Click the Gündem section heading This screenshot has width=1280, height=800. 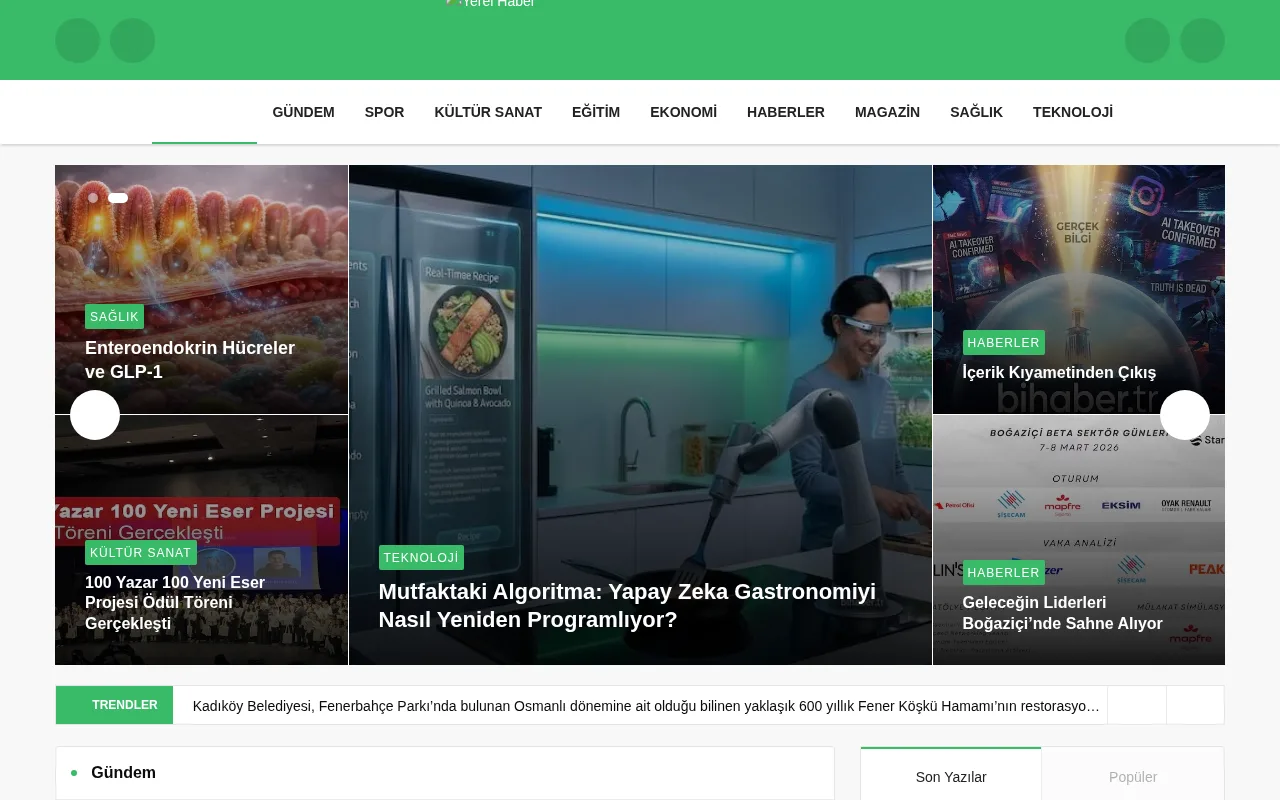pyautogui.click(x=123, y=773)
